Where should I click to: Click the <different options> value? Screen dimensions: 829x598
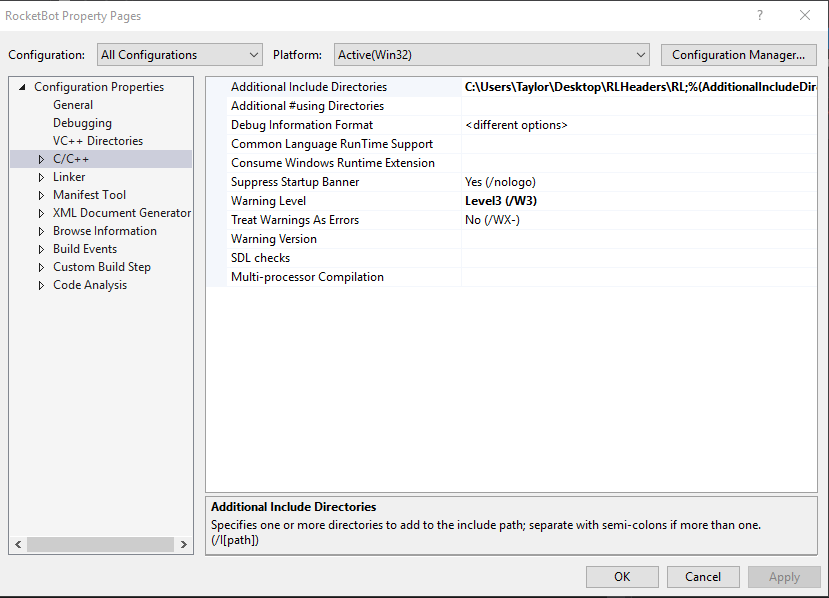(516, 125)
